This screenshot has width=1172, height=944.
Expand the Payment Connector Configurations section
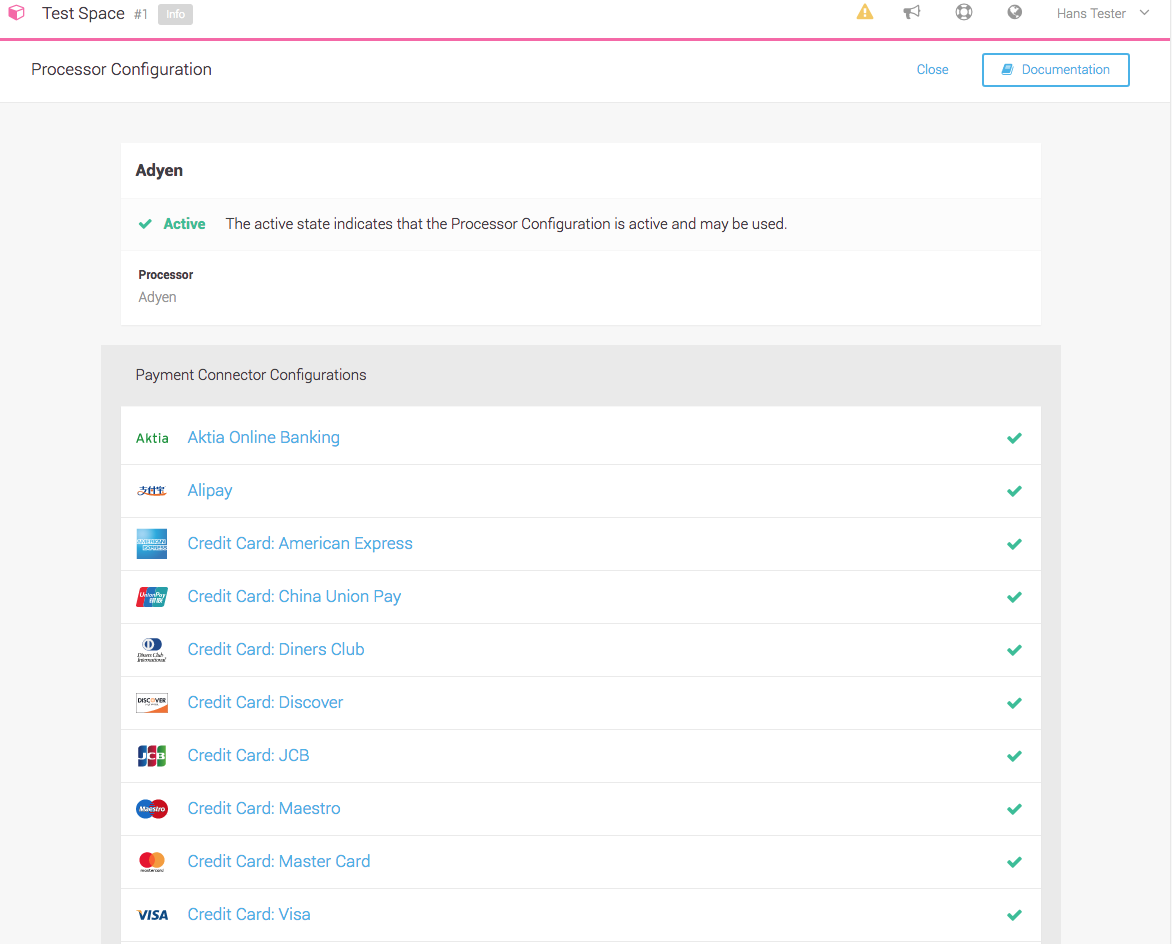[x=251, y=374]
